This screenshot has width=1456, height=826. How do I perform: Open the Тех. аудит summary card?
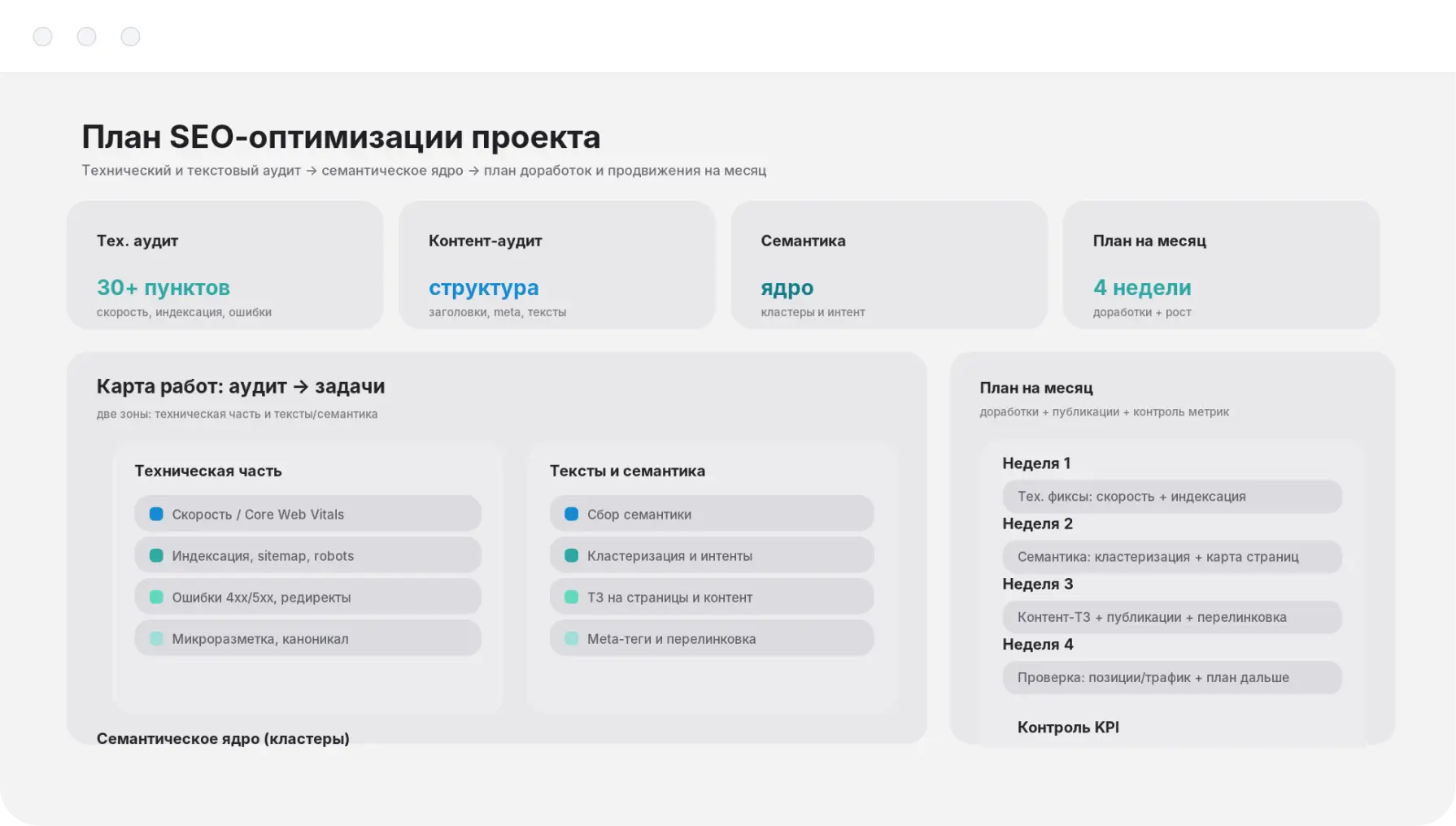[x=225, y=265]
